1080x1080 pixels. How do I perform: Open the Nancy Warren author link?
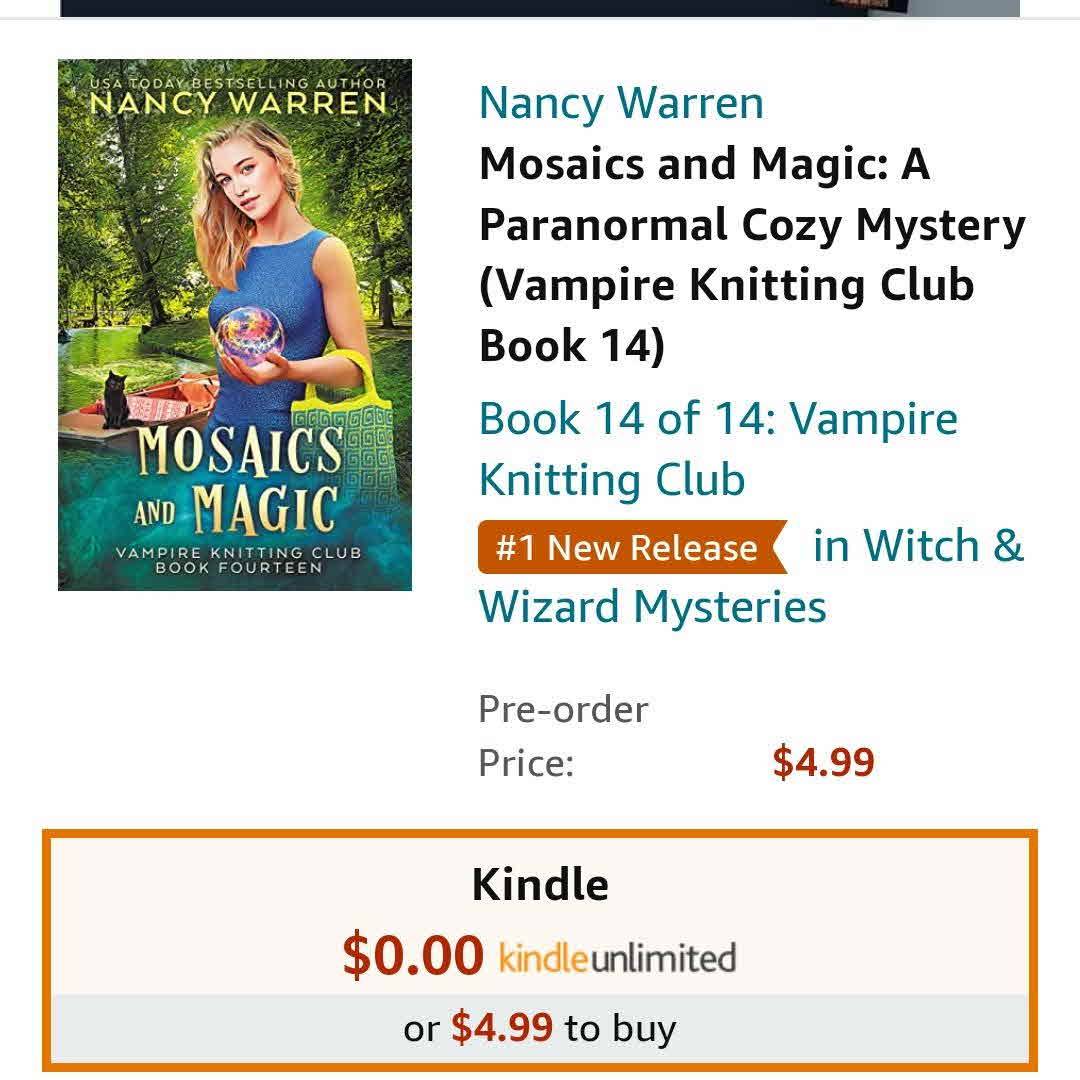tap(621, 103)
